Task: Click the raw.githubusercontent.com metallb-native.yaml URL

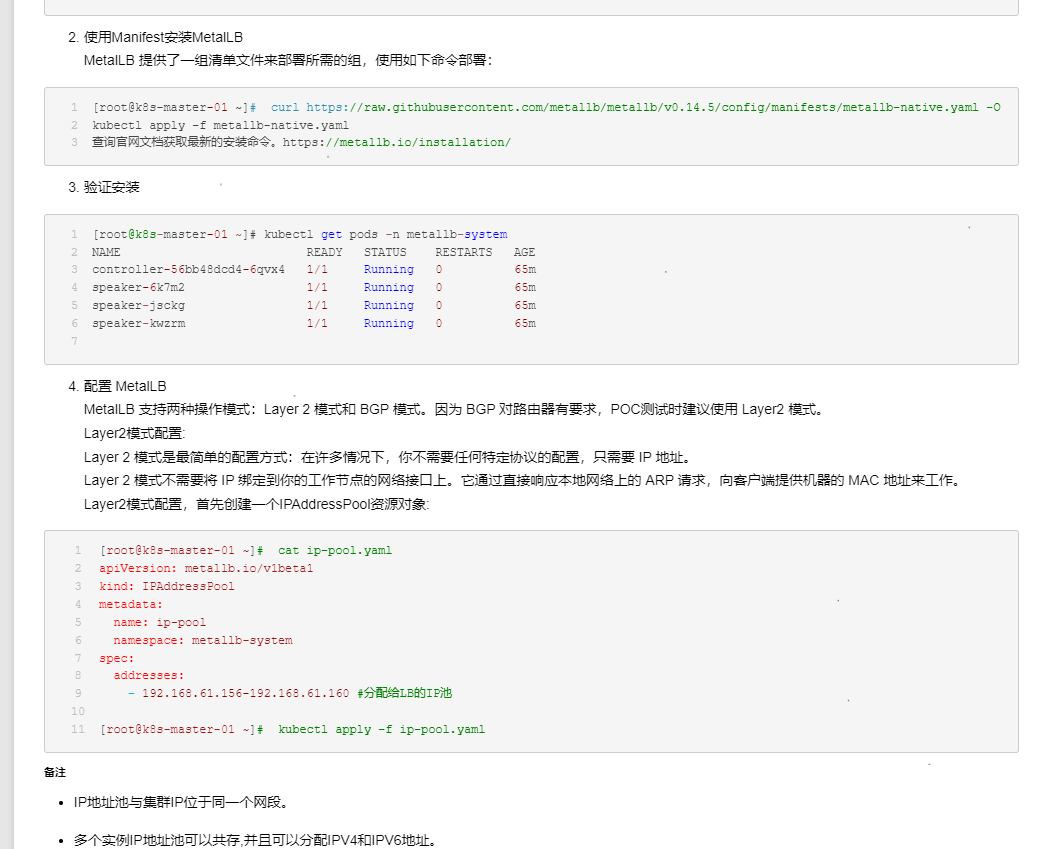Action: point(642,107)
